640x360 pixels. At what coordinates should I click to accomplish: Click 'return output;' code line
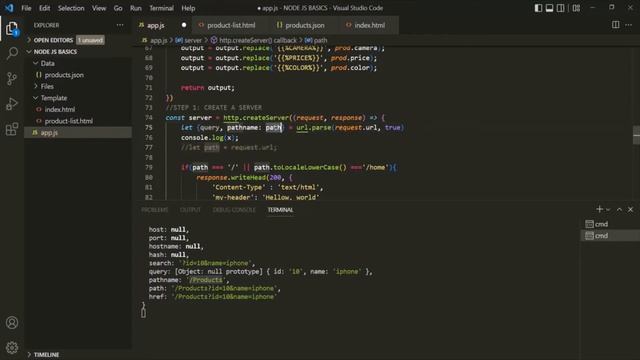tap(208, 88)
